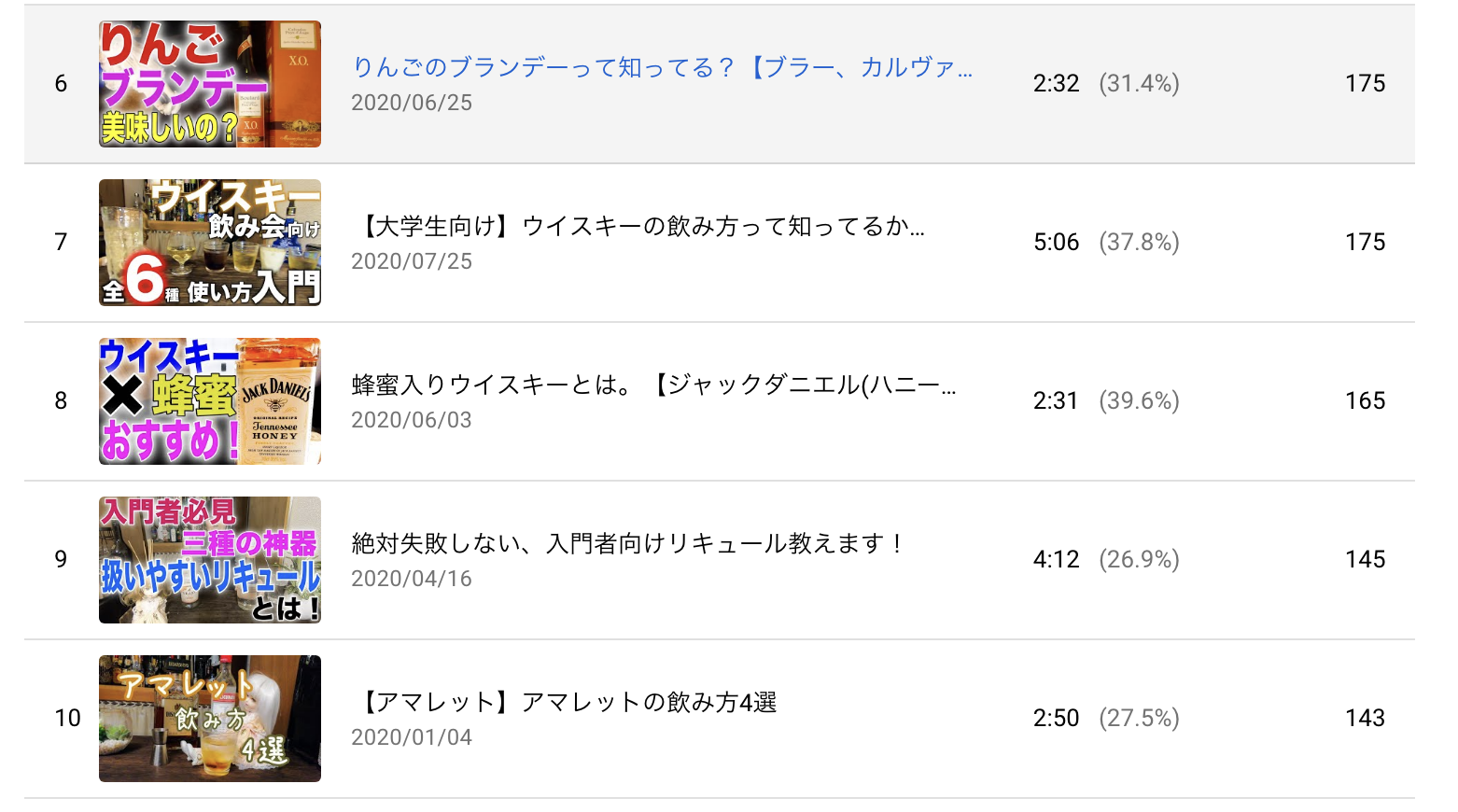Click the 145 views count in row 9

click(1365, 560)
